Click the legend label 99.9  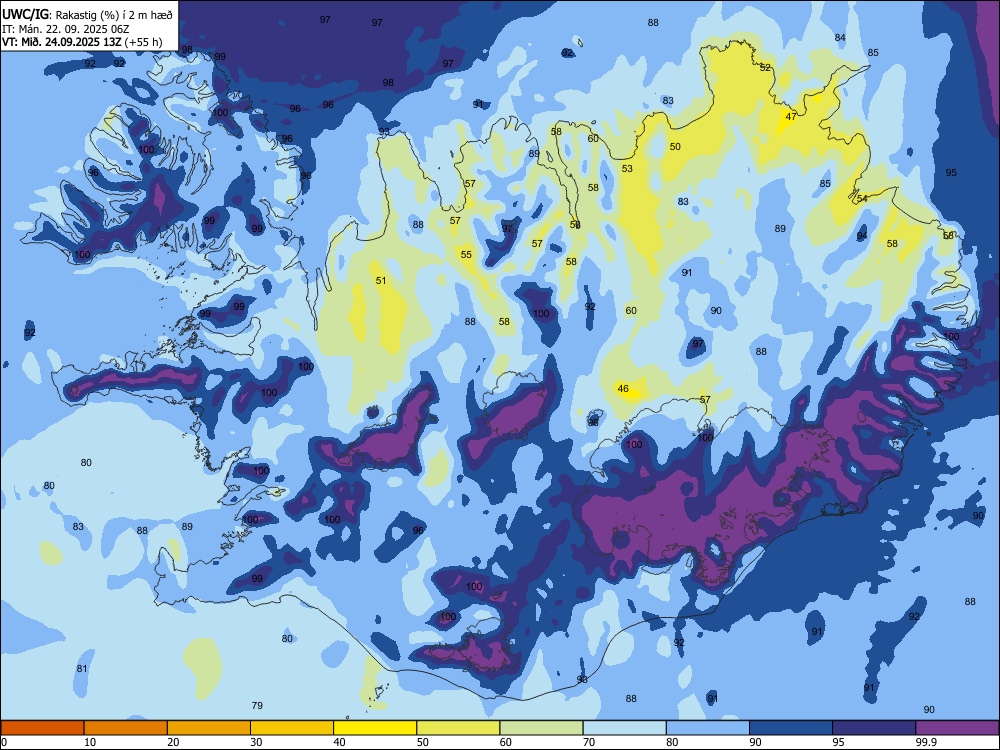point(926,742)
